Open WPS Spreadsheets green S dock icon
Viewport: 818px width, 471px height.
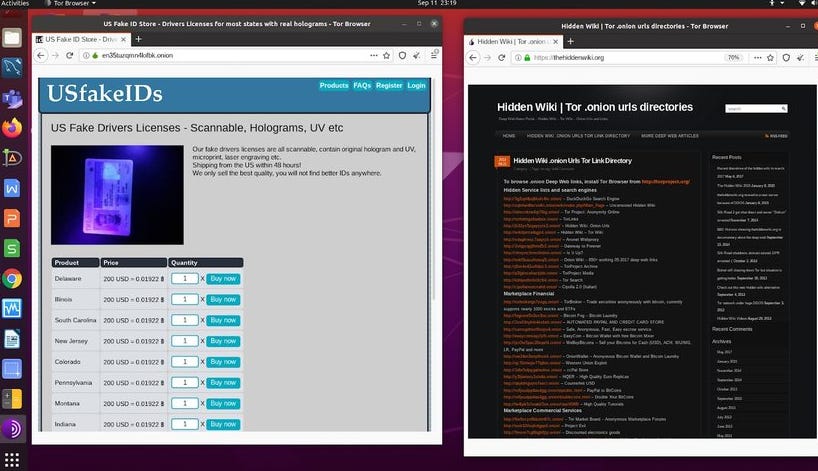click(11, 248)
